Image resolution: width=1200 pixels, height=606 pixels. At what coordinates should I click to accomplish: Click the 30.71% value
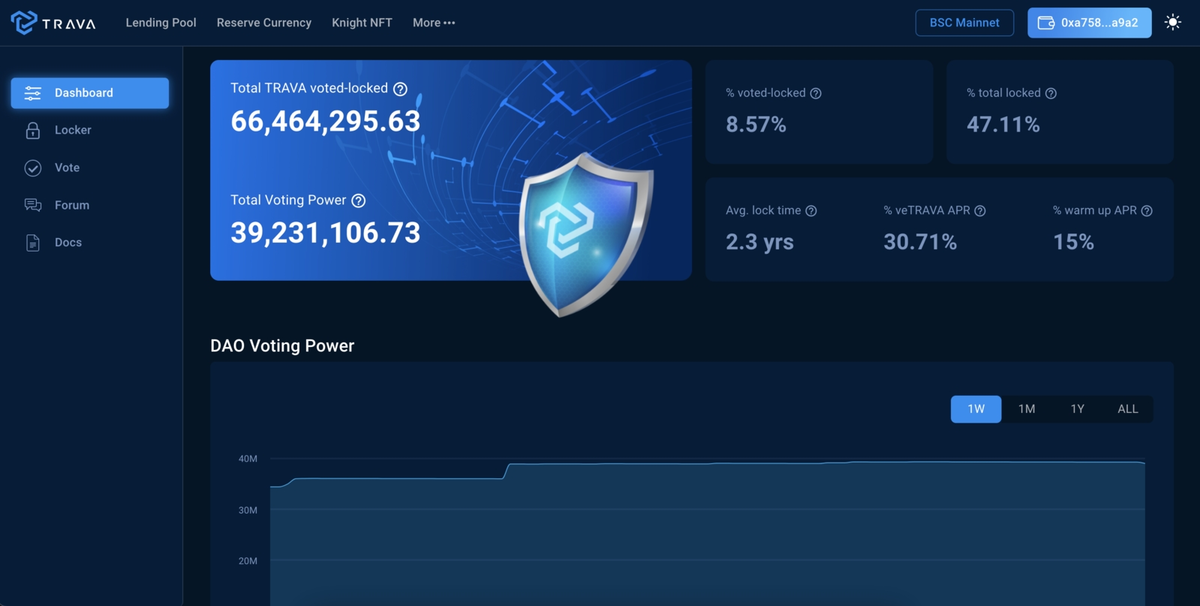pyautogui.click(x=920, y=242)
